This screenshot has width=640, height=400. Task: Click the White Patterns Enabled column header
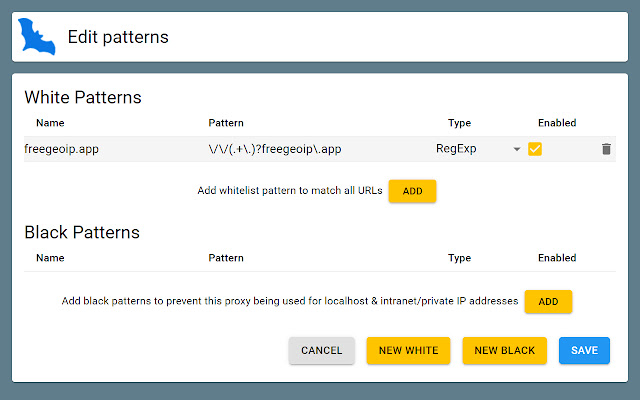[557, 123]
